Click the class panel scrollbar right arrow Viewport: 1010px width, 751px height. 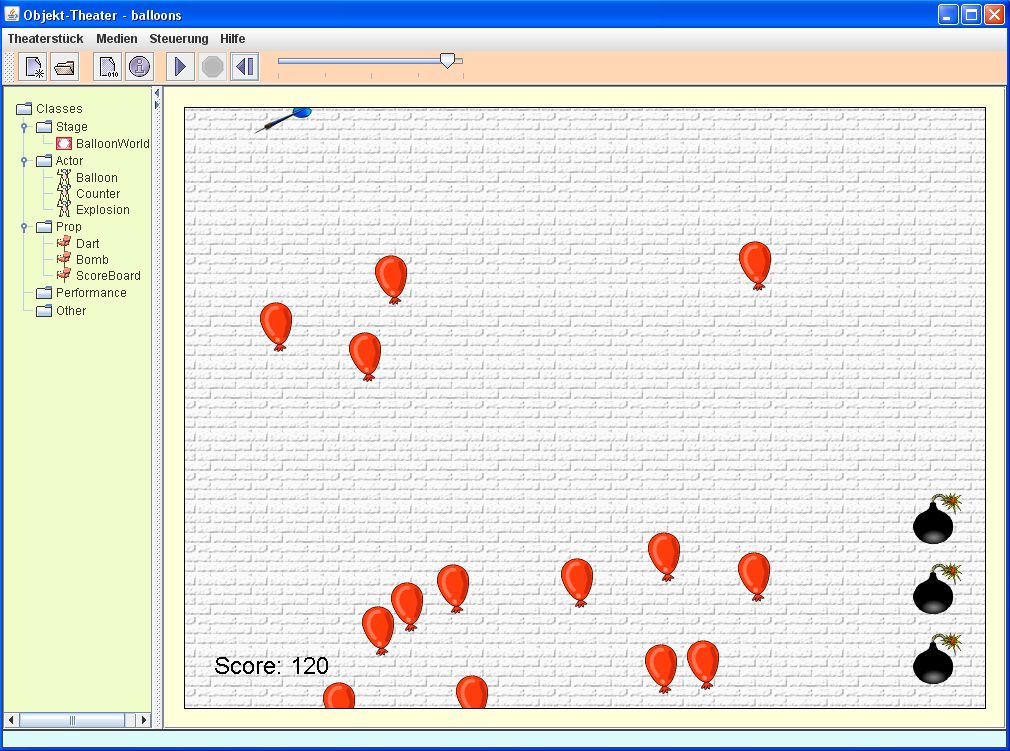[x=143, y=720]
